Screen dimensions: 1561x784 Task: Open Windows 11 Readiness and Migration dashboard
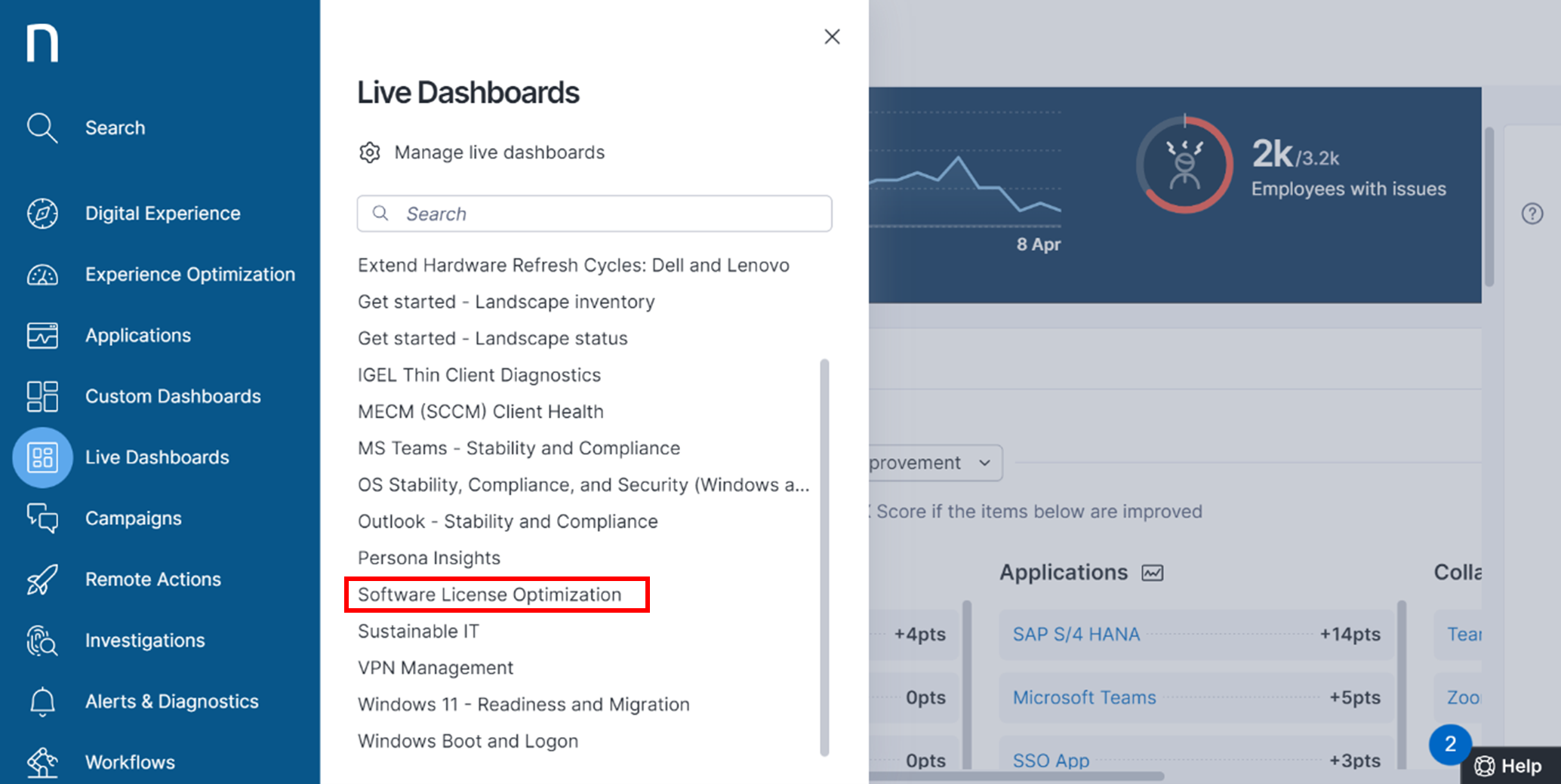pyautogui.click(x=523, y=704)
